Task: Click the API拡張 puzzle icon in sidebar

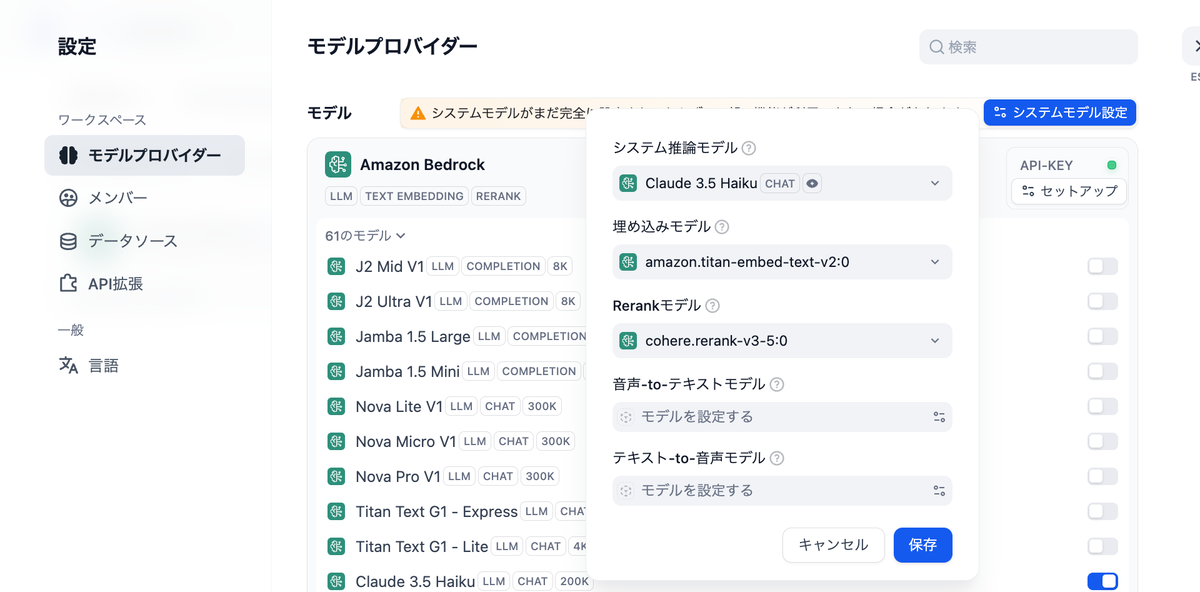Action: pos(68,284)
